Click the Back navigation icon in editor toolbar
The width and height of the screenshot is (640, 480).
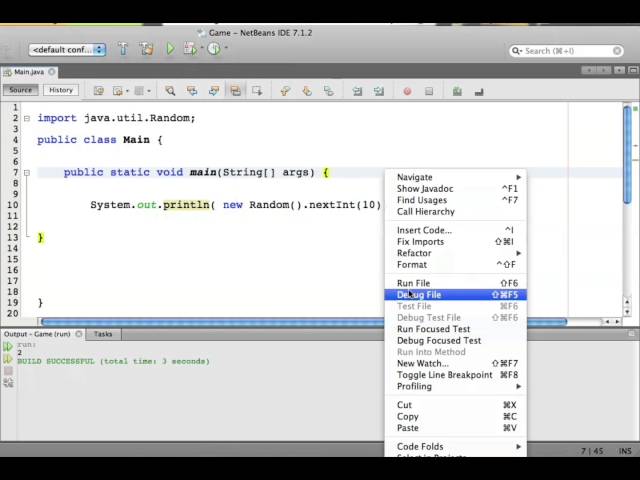(118, 91)
